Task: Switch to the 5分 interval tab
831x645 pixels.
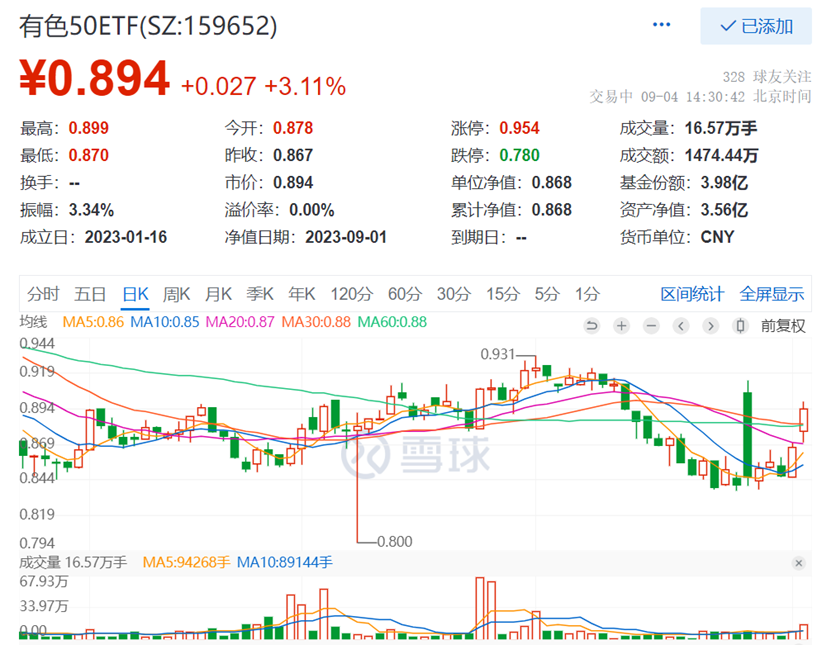Action: pos(546,294)
